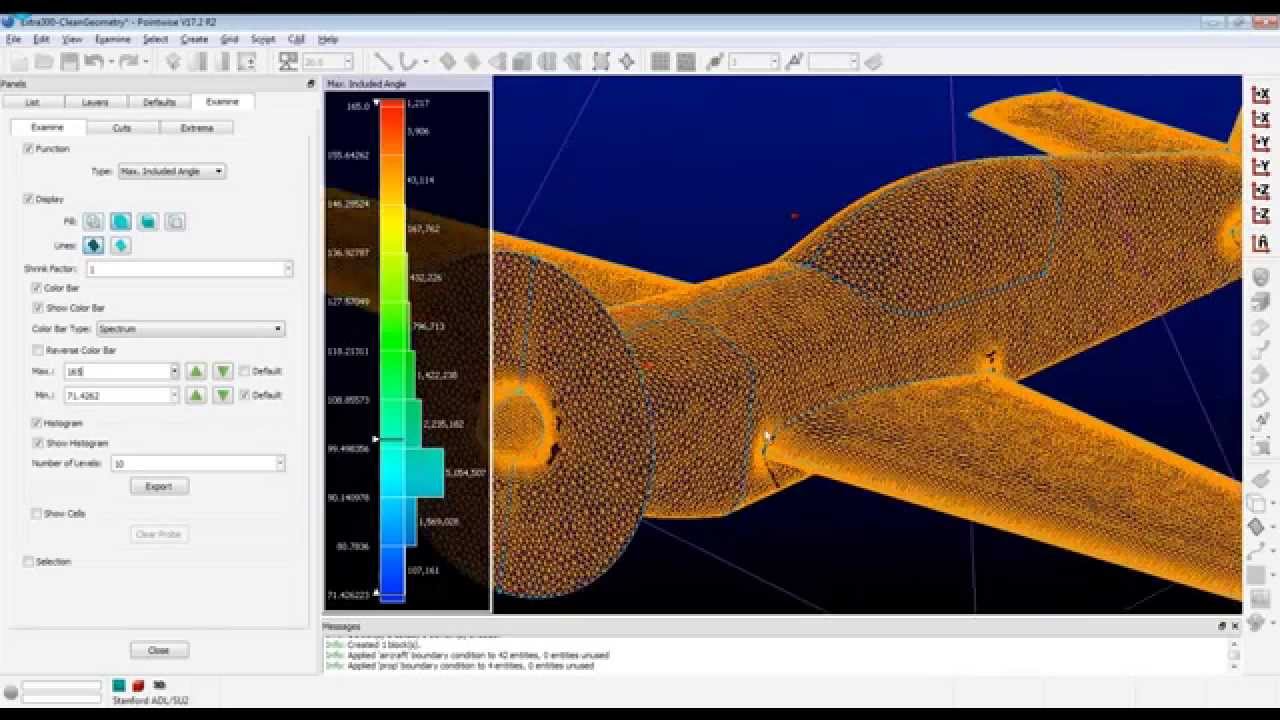Click the red cube status bar icon
Image resolution: width=1280 pixels, height=720 pixels.
(139, 686)
